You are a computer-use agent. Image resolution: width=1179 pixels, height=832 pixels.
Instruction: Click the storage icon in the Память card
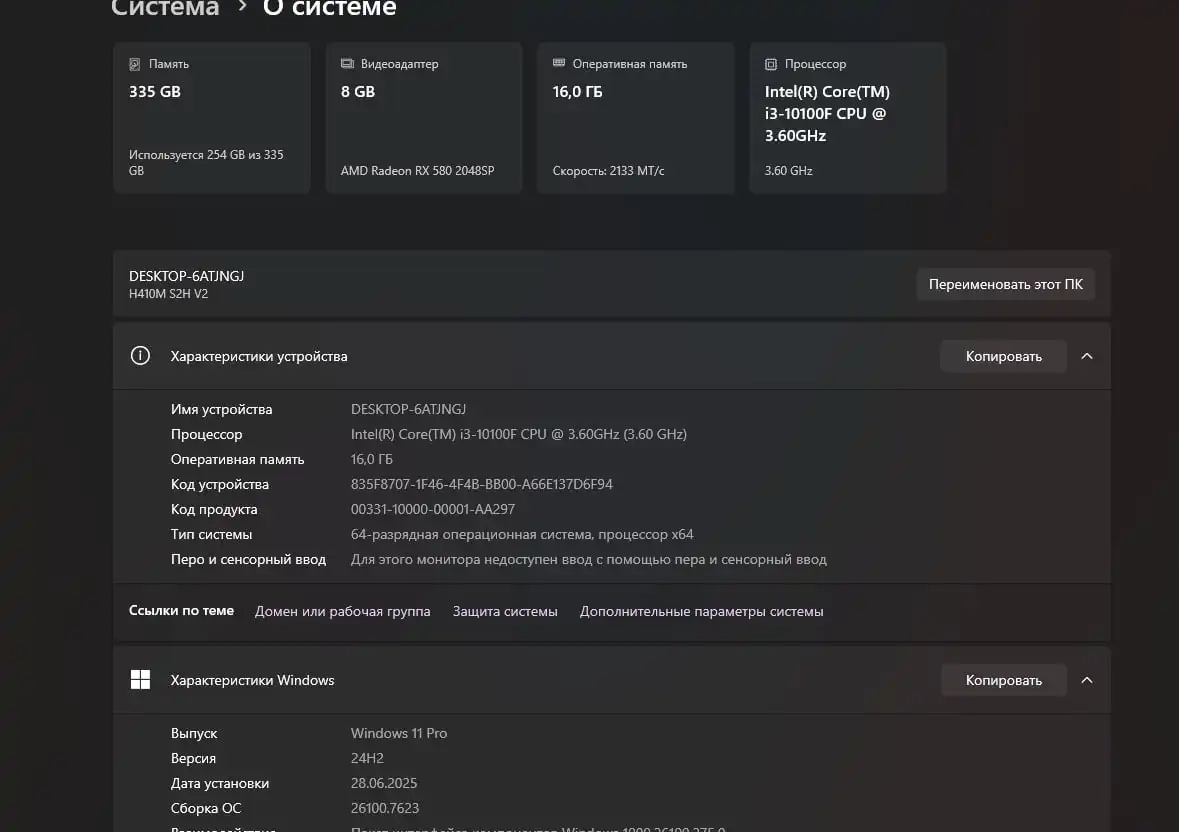click(135, 64)
